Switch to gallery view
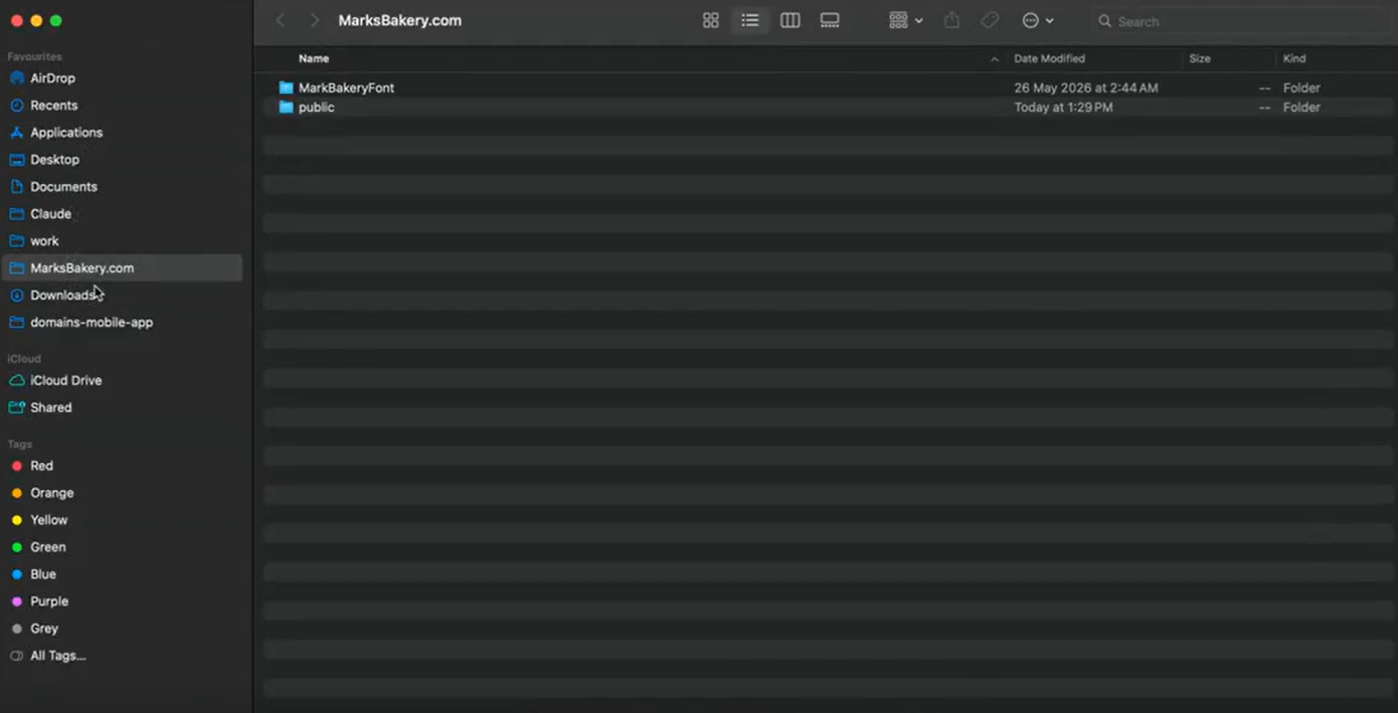1398x713 pixels. click(x=830, y=21)
